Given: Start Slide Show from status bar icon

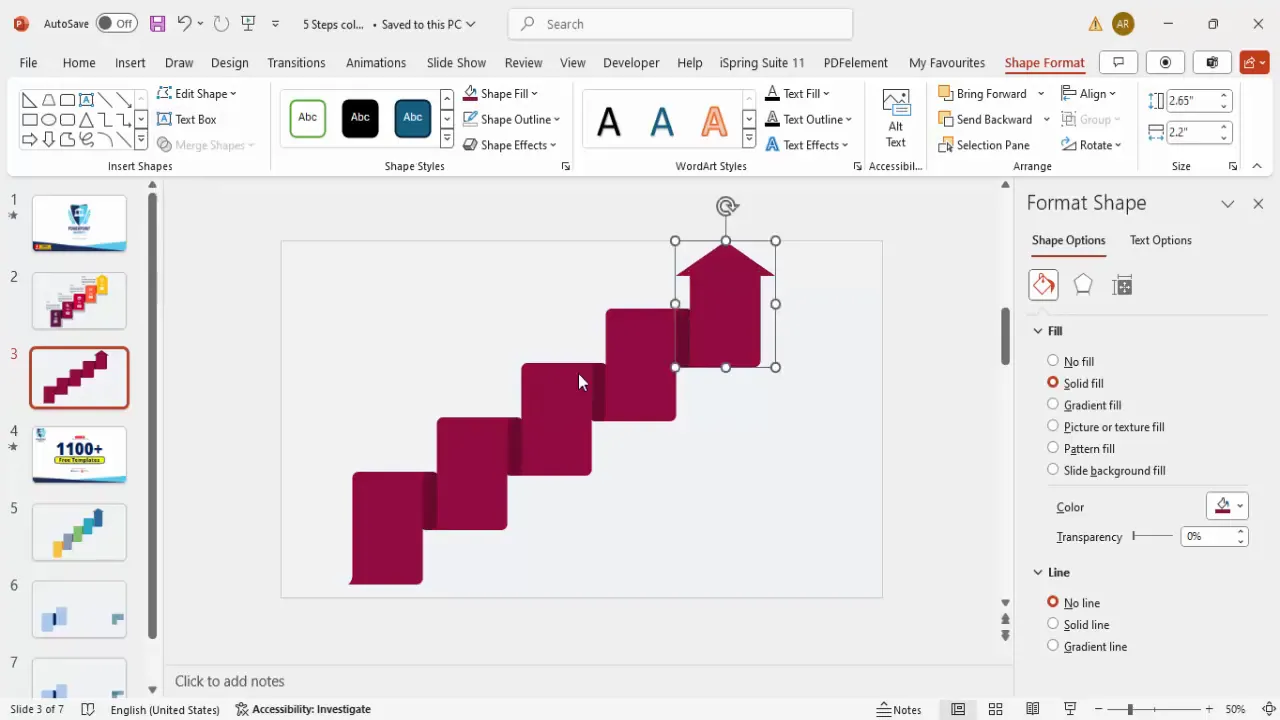Looking at the screenshot, I should (x=1070, y=709).
